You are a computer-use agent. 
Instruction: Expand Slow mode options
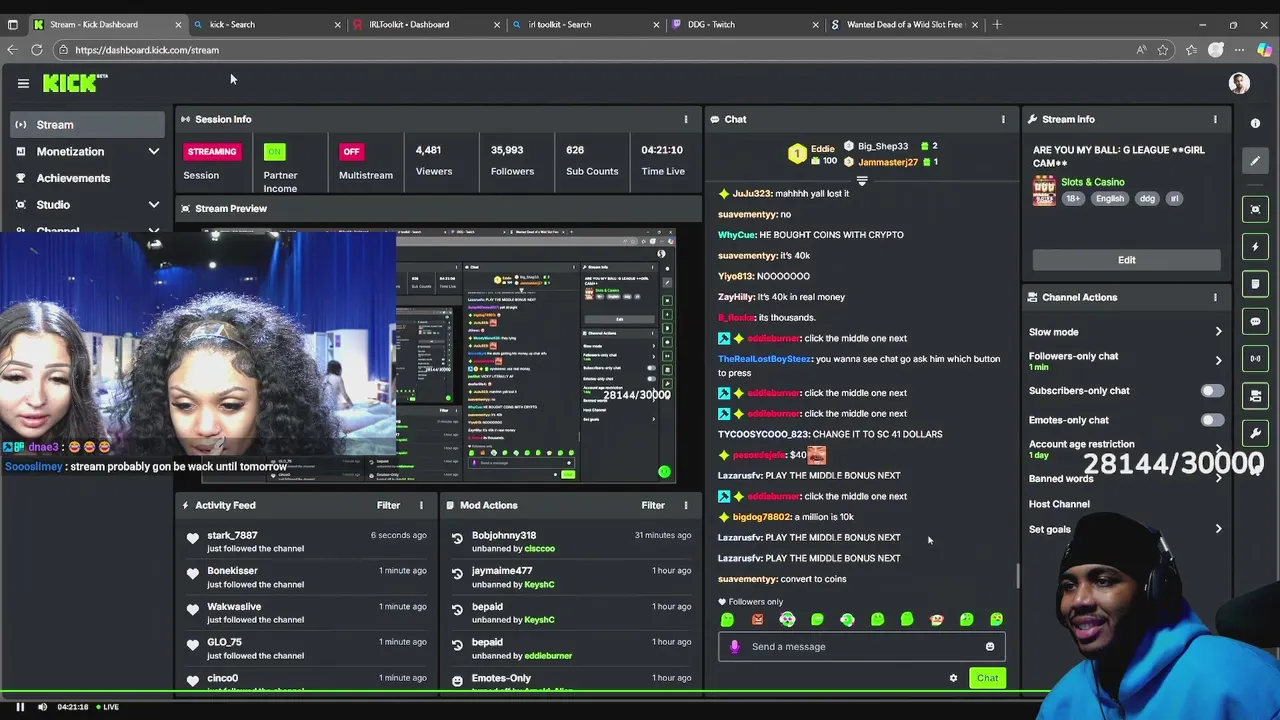click(x=1218, y=332)
